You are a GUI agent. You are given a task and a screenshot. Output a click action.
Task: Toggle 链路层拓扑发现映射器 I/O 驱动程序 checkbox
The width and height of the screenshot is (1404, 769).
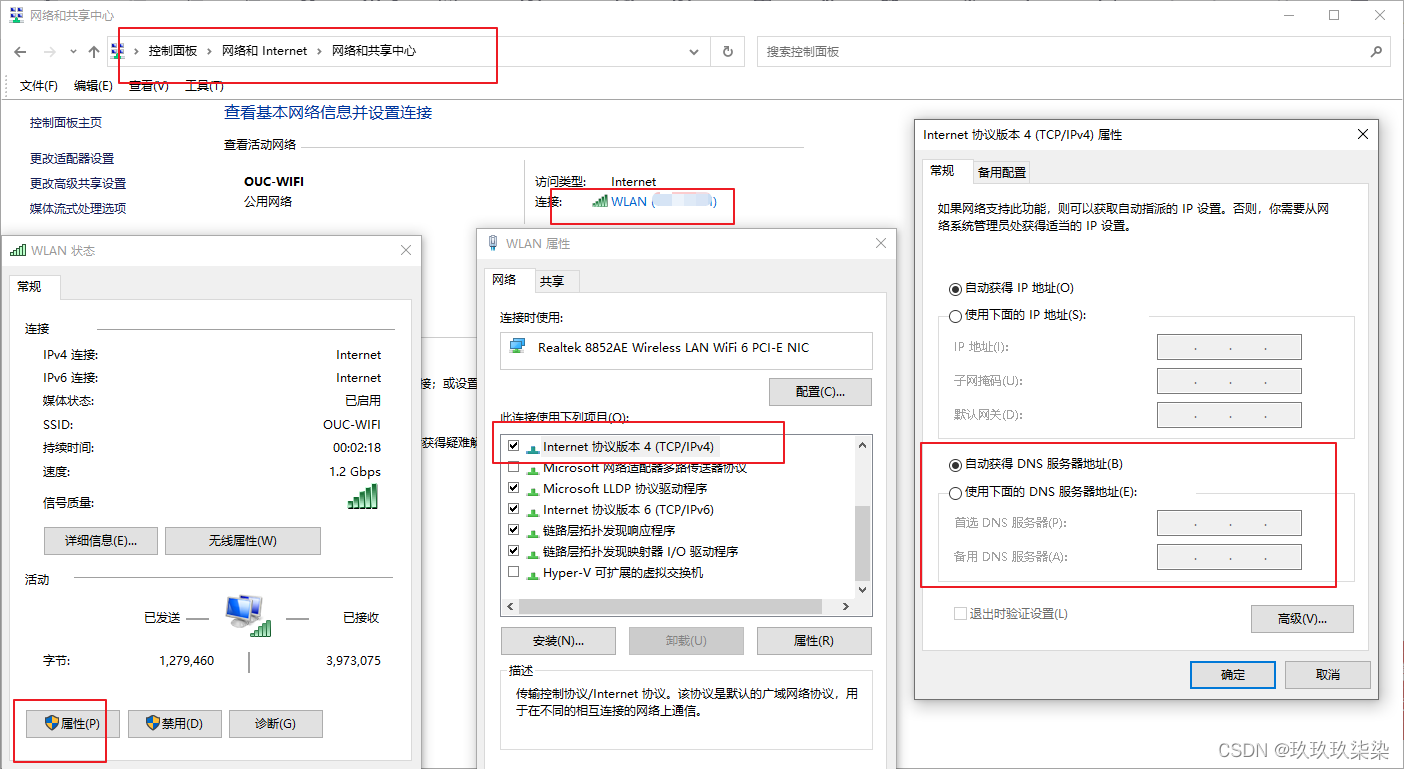(x=514, y=551)
